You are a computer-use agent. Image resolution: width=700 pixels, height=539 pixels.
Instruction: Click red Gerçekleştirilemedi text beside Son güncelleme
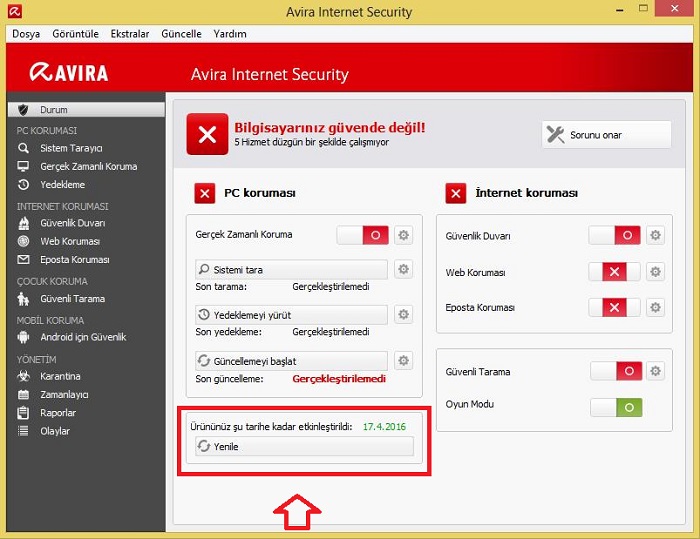[339, 379]
